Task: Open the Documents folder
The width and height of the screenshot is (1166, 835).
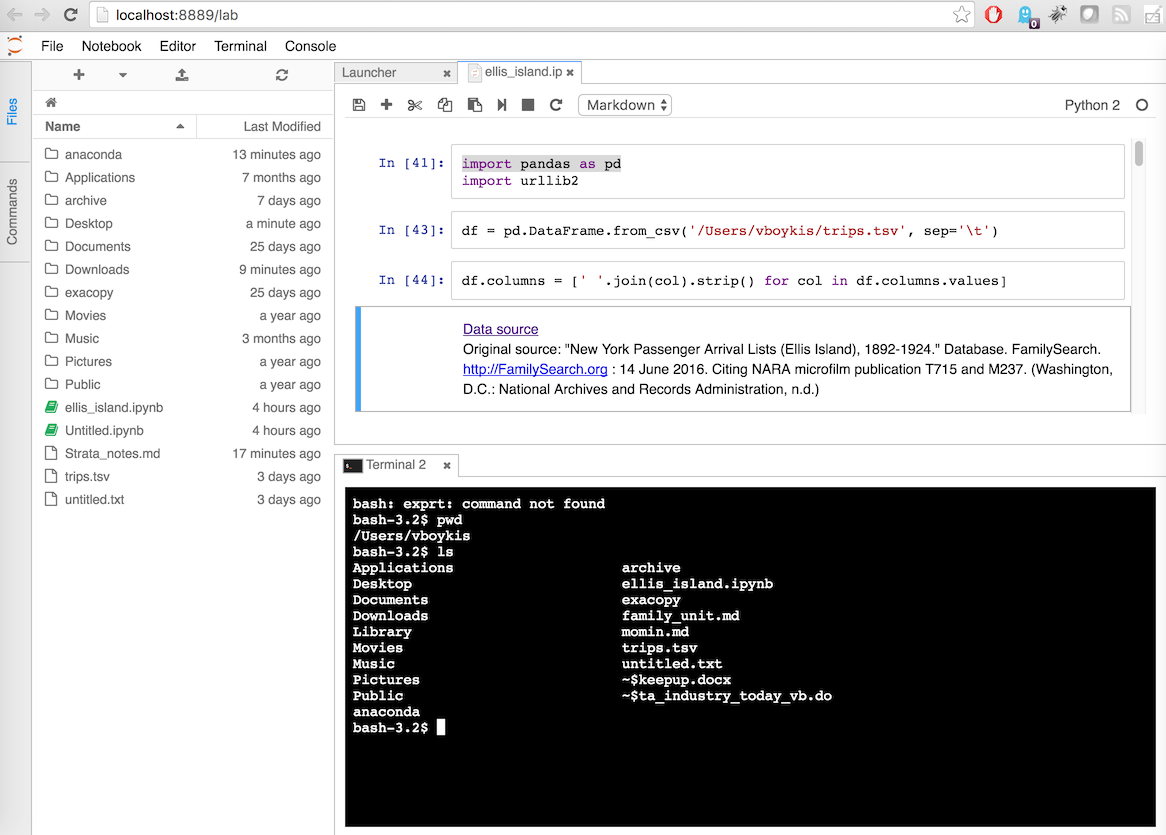Action: 183,246
